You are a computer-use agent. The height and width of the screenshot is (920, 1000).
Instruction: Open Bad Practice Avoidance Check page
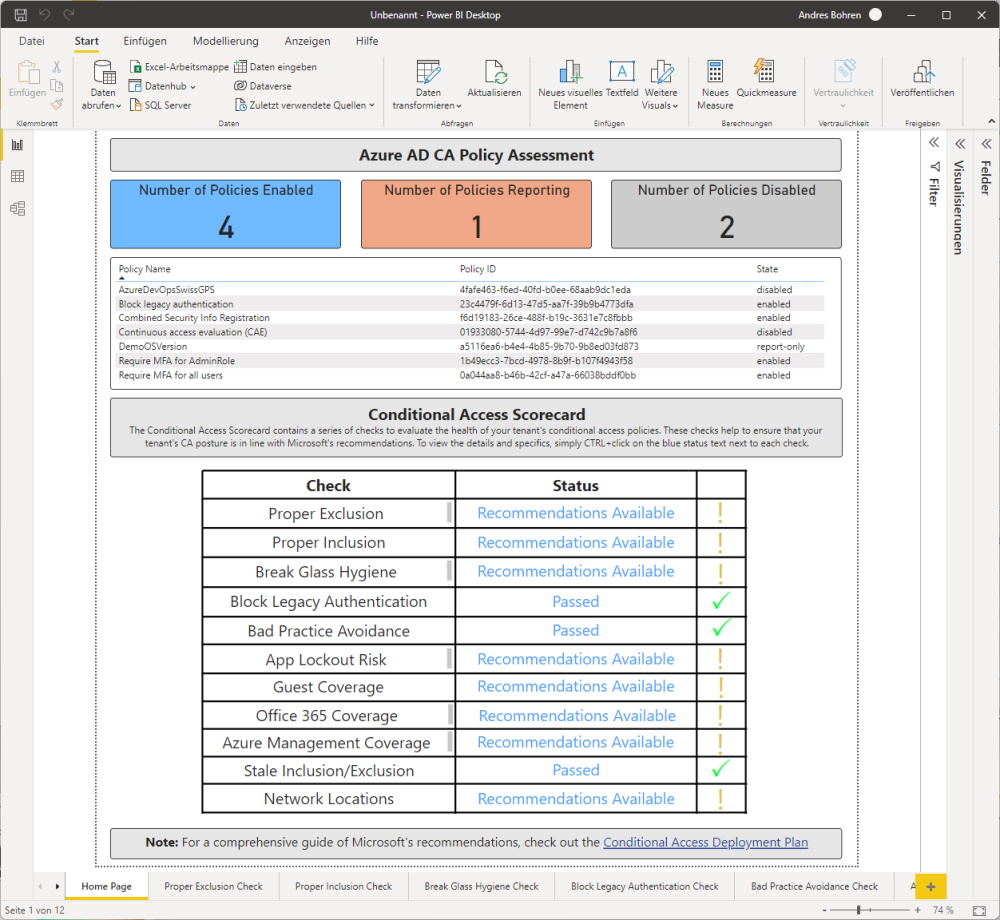[x=814, y=886]
